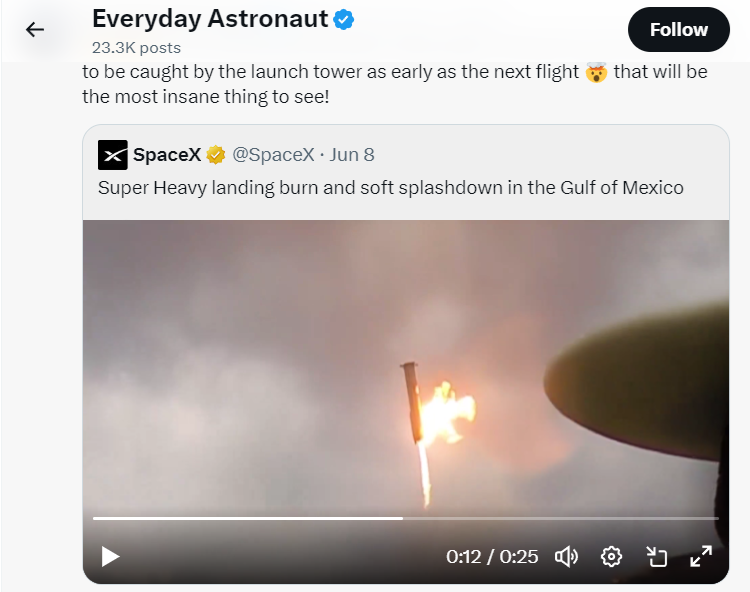This screenshot has height=592, width=750.
Task: Pop out video with picture-in-picture icon
Action: pos(656,557)
